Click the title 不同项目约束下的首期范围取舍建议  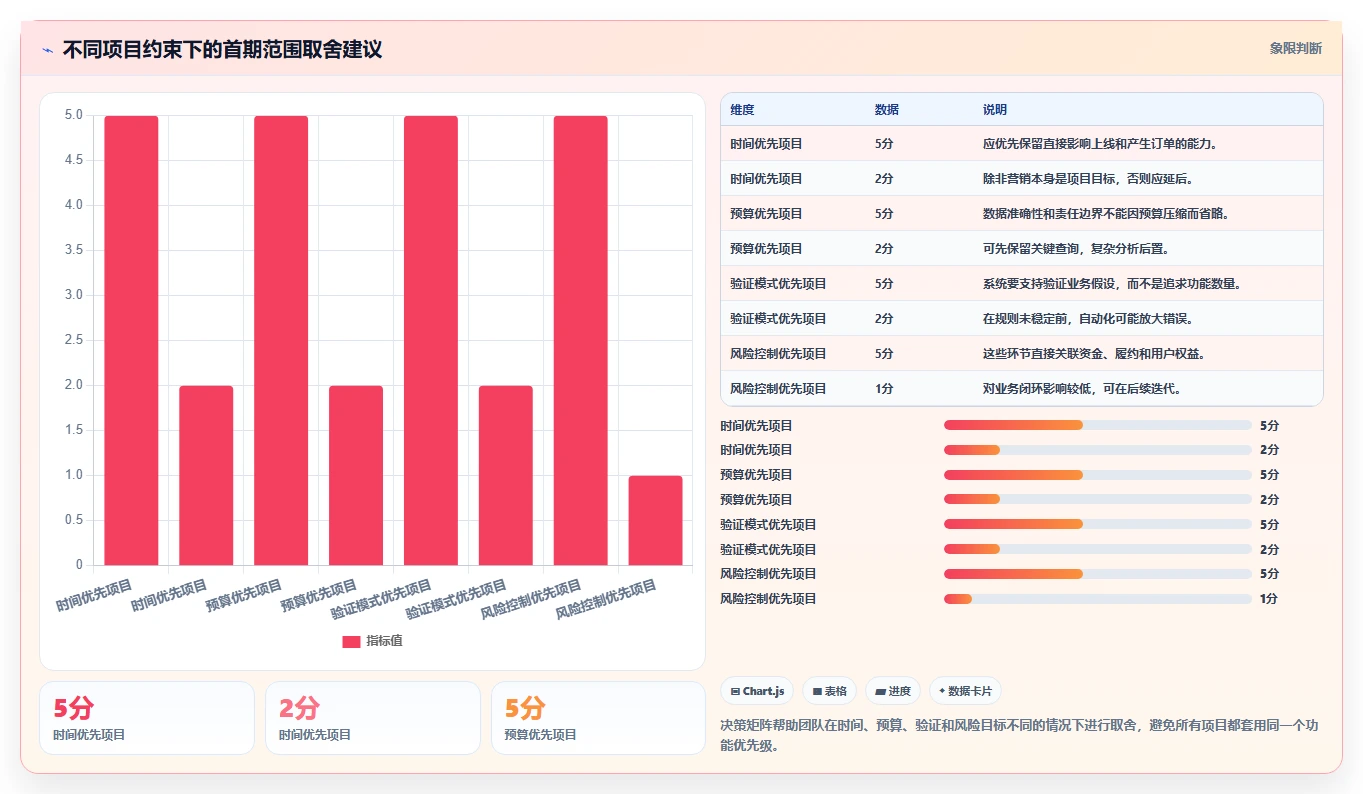click(222, 50)
